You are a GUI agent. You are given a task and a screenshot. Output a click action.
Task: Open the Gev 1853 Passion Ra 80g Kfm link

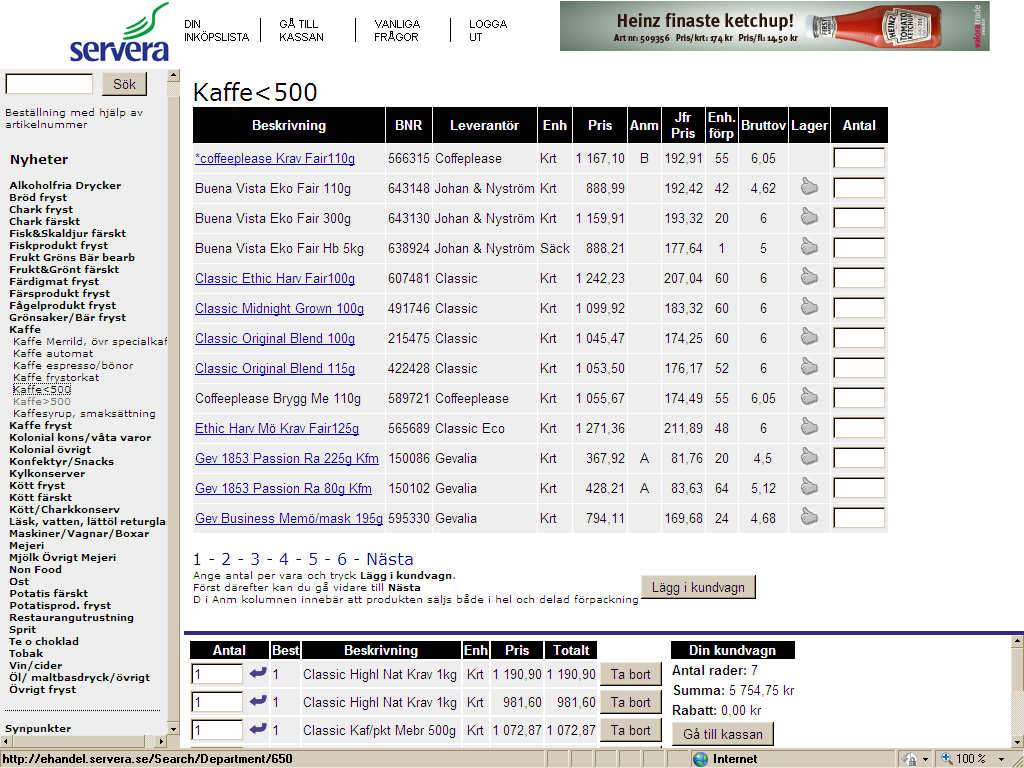[x=283, y=489]
